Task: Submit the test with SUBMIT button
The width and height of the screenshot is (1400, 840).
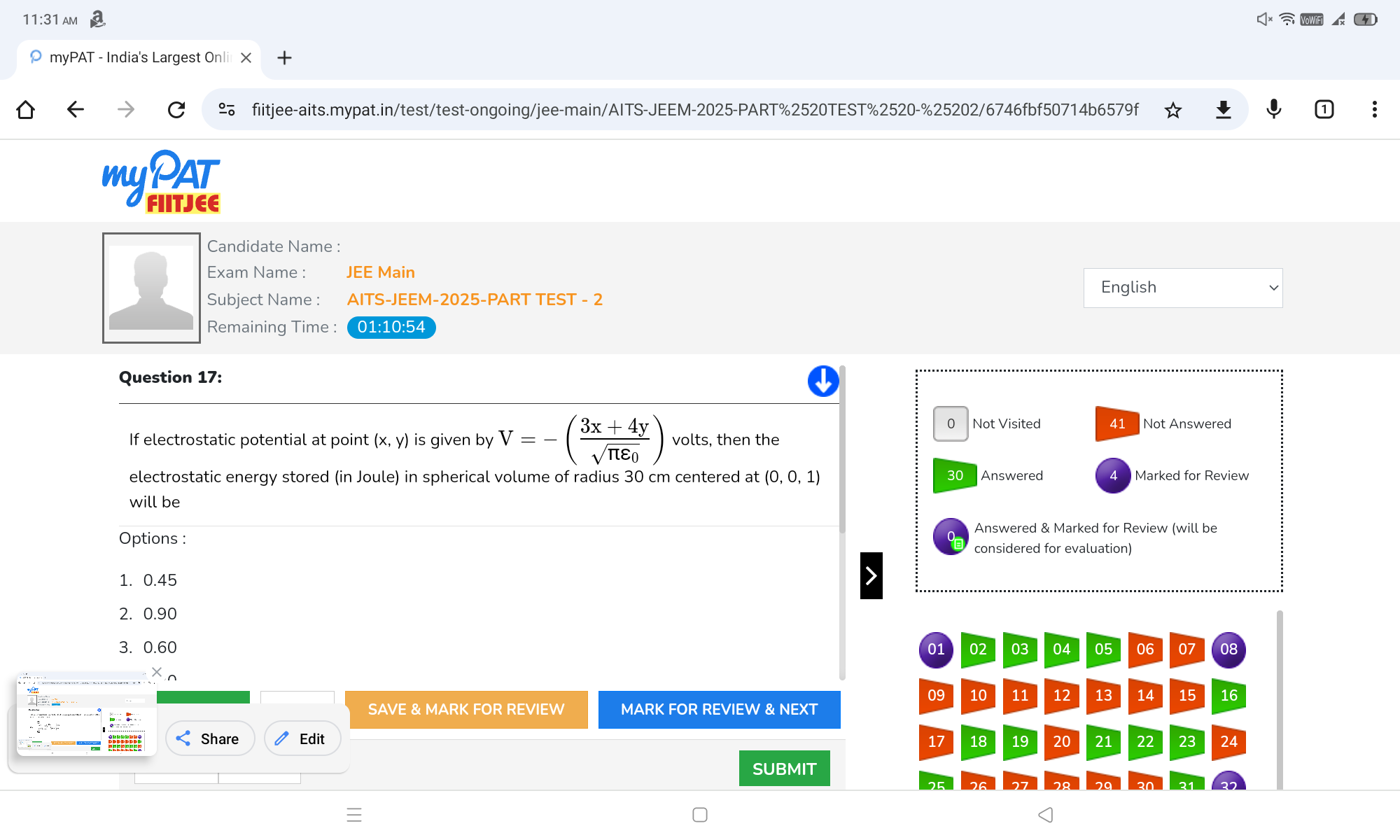Action: point(785,769)
